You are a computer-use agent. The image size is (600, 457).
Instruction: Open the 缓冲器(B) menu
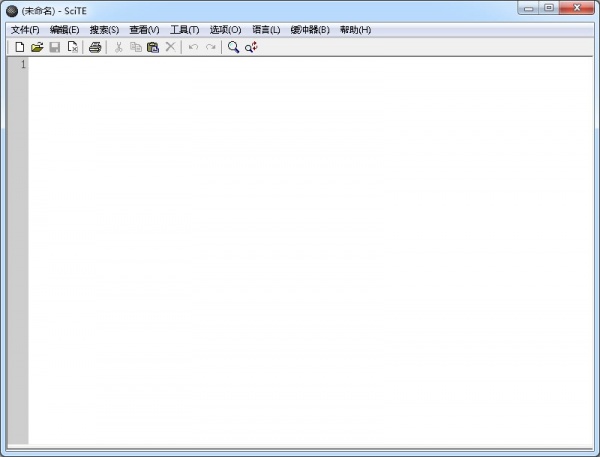point(309,30)
